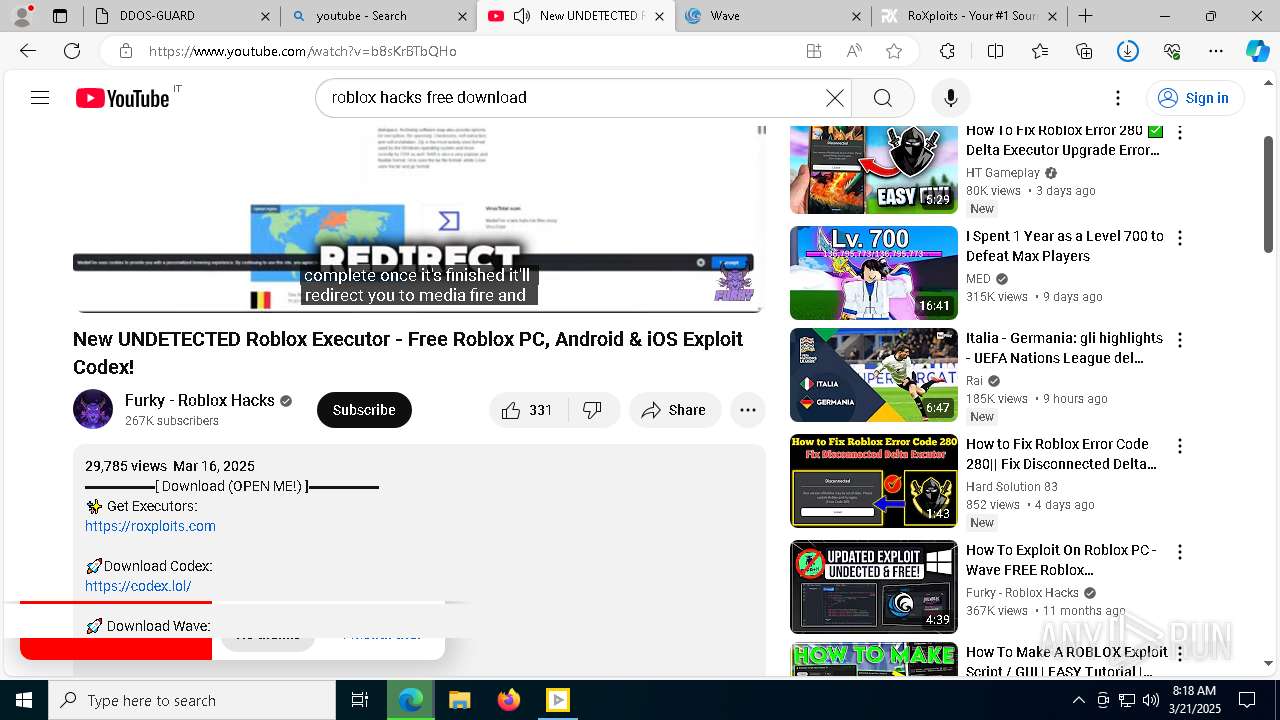The width and height of the screenshot is (1280, 720).
Task: Open the Copilot sidebar icon
Action: (1257, 51)
